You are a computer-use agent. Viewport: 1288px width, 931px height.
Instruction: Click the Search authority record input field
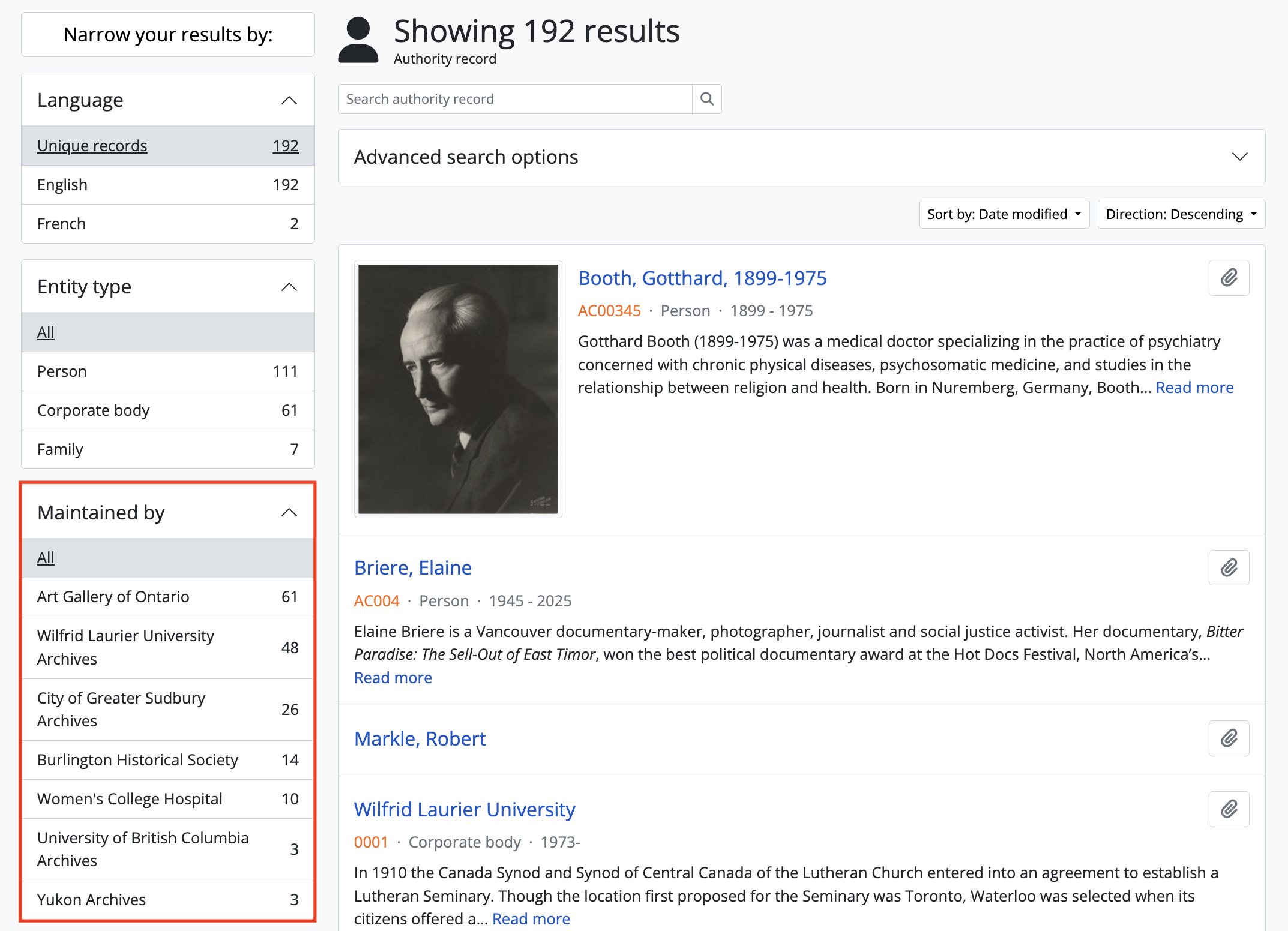(x=515, y=99)
